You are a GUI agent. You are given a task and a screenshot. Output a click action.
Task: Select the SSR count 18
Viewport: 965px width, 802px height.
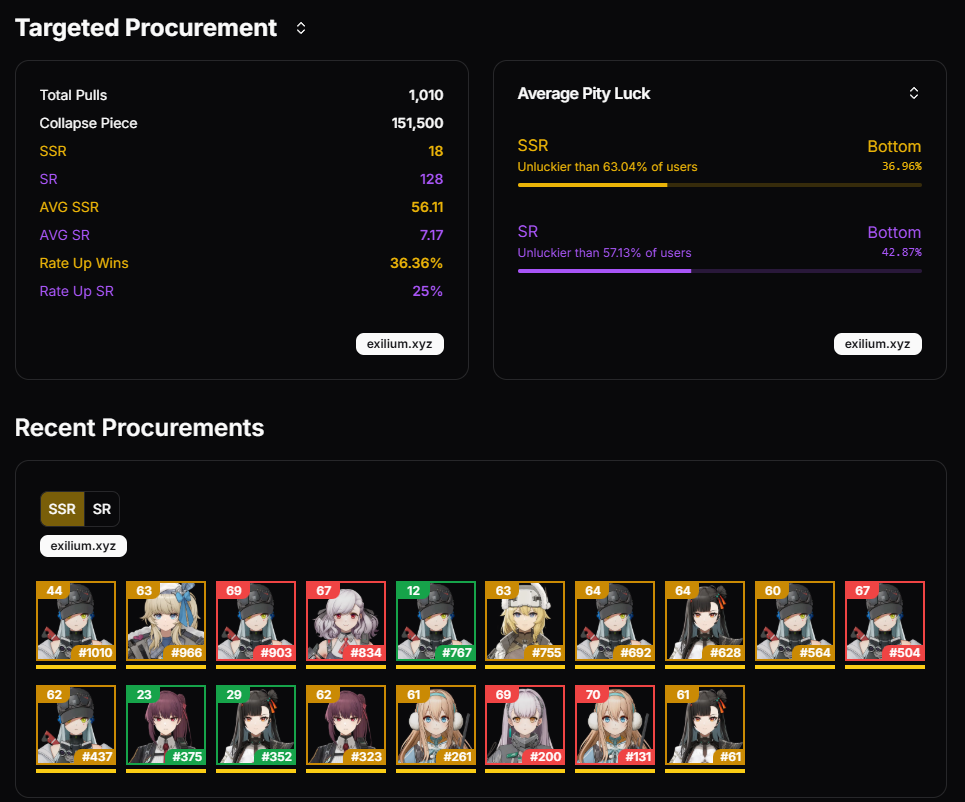click(436, 151)
